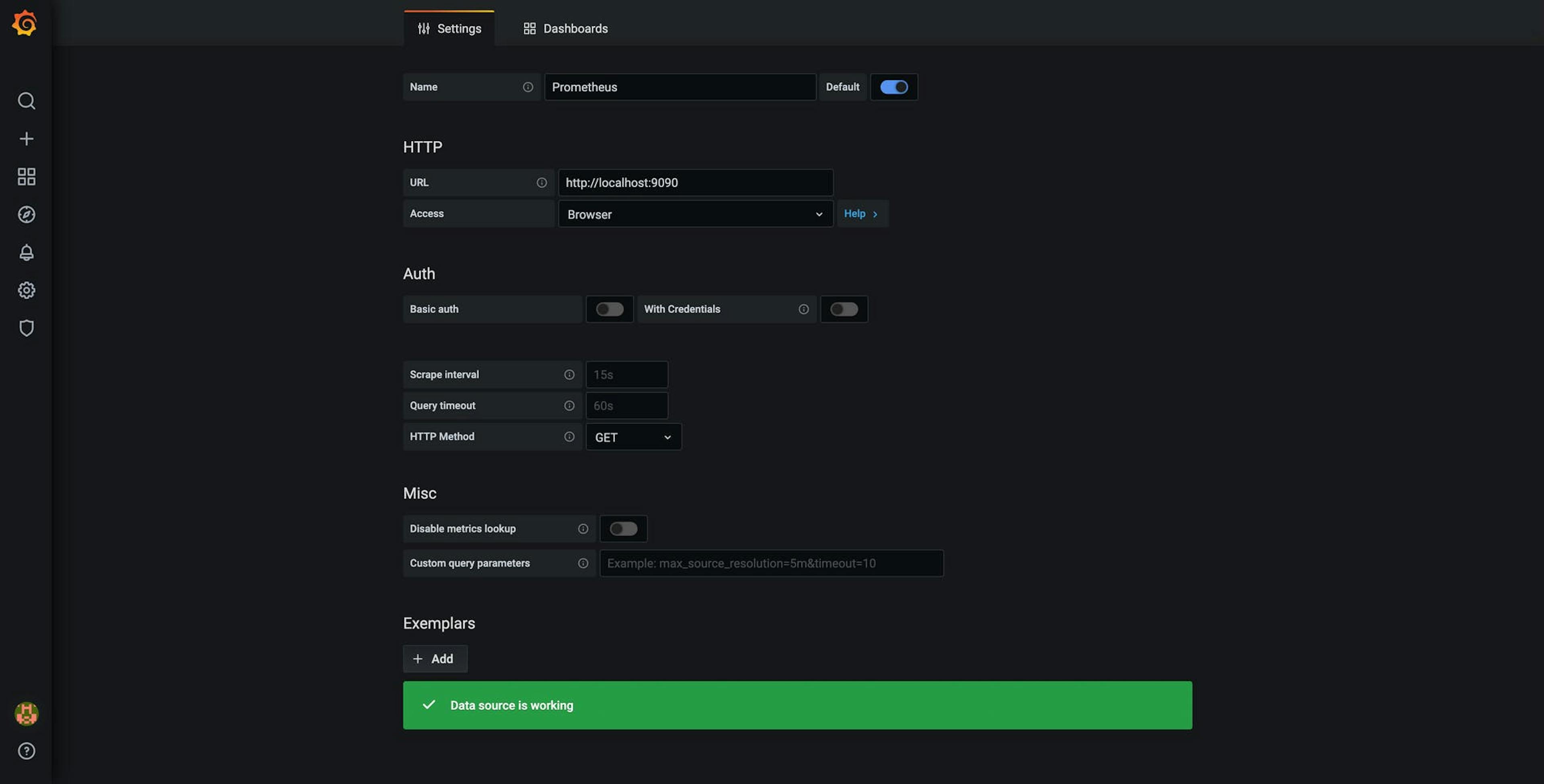Select the Explore compass icon
The width and height of the screenshot is (1544, 784).
point(27,215)
